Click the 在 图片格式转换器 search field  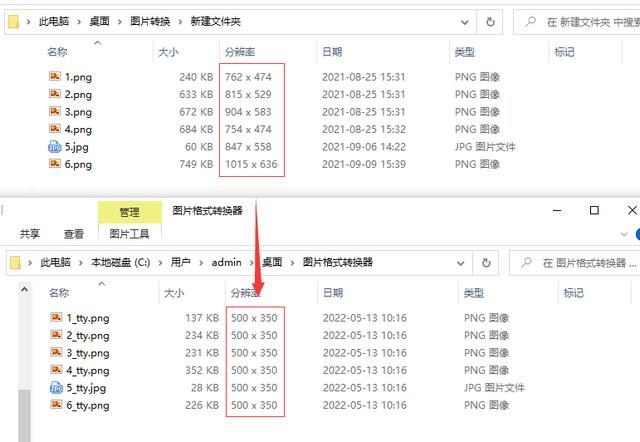(575, 262)
